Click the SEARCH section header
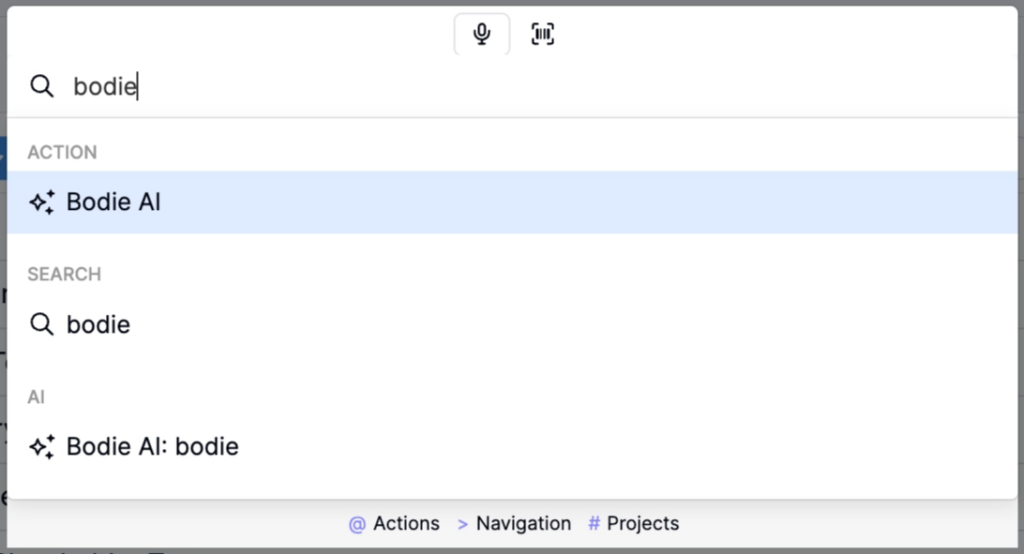Viewport: 1024px width, 554px height. coord(64,274)
